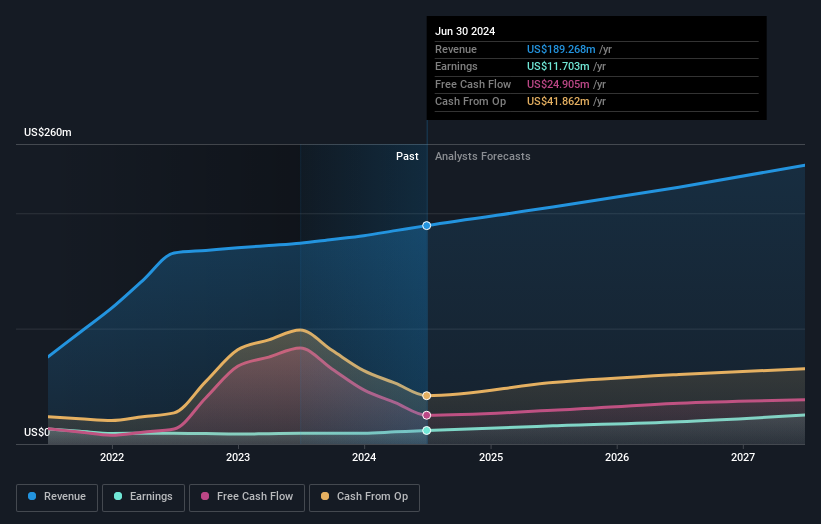Click the 2025 x-axis label
The image size is (821, 524).
coord(491,458)
